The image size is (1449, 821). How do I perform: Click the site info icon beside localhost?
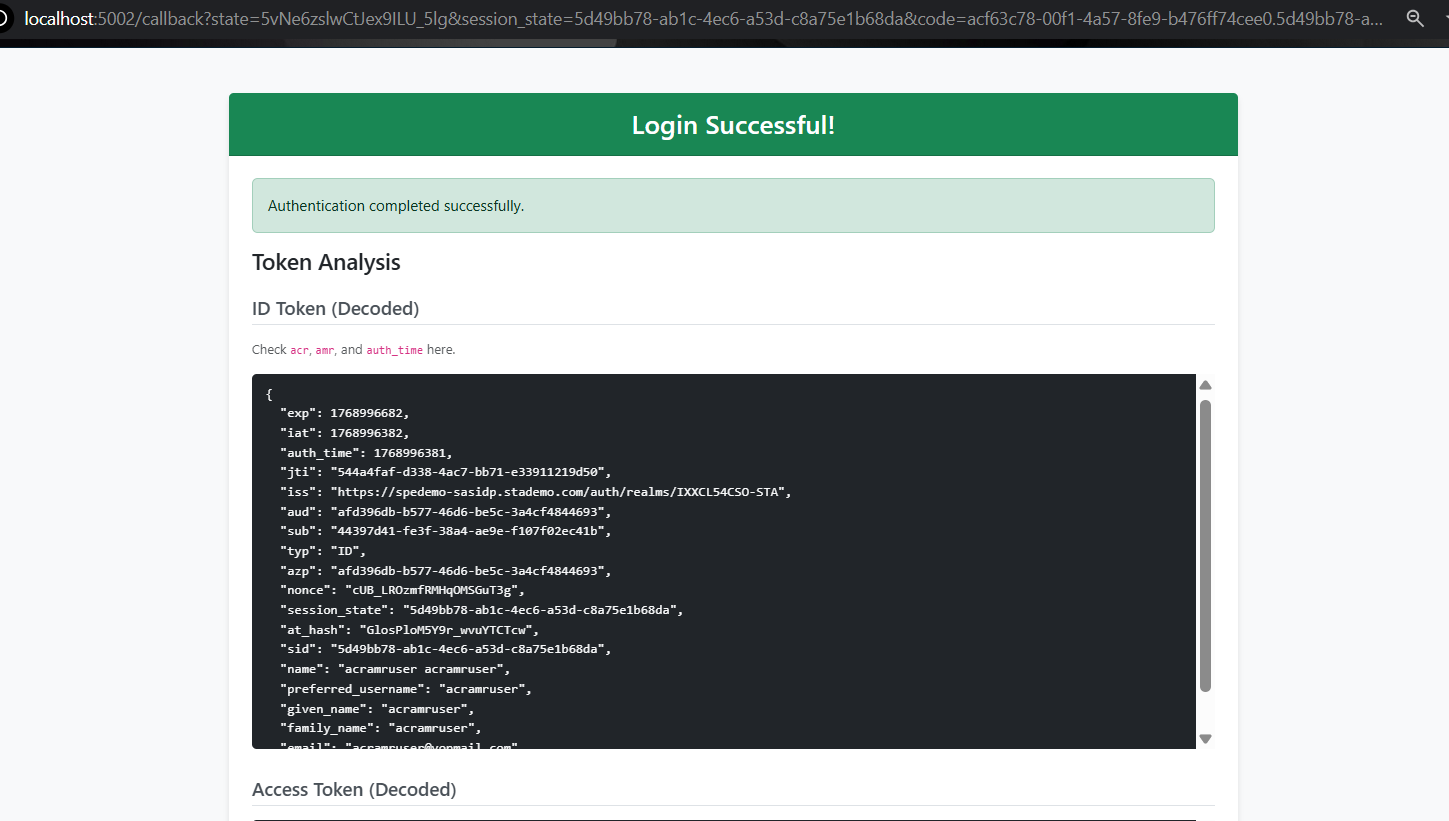(x=4, y=19)
